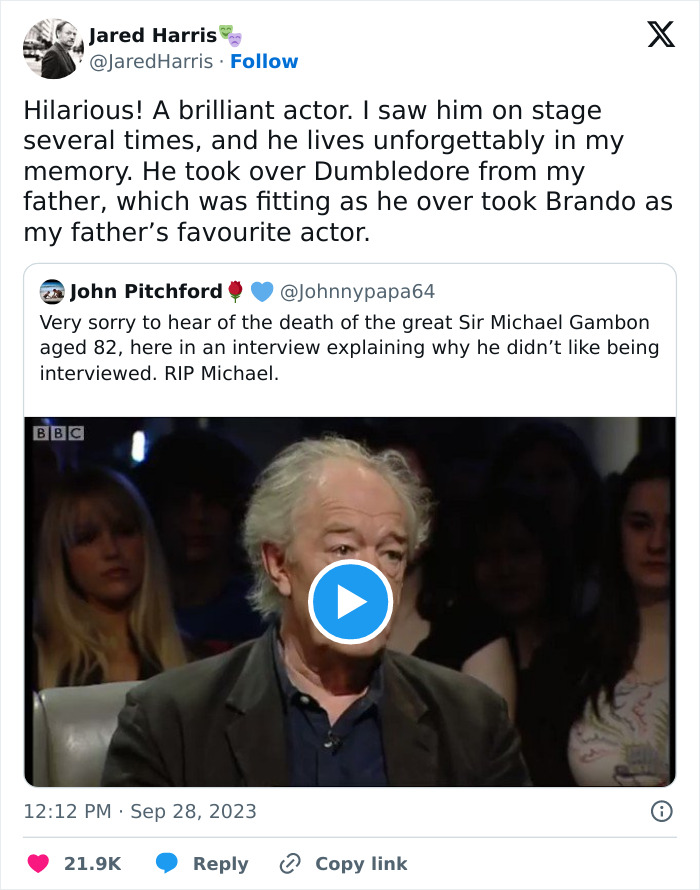
Task: Open the @JaredHarris profile handle
Action: [x=152, y=61]
